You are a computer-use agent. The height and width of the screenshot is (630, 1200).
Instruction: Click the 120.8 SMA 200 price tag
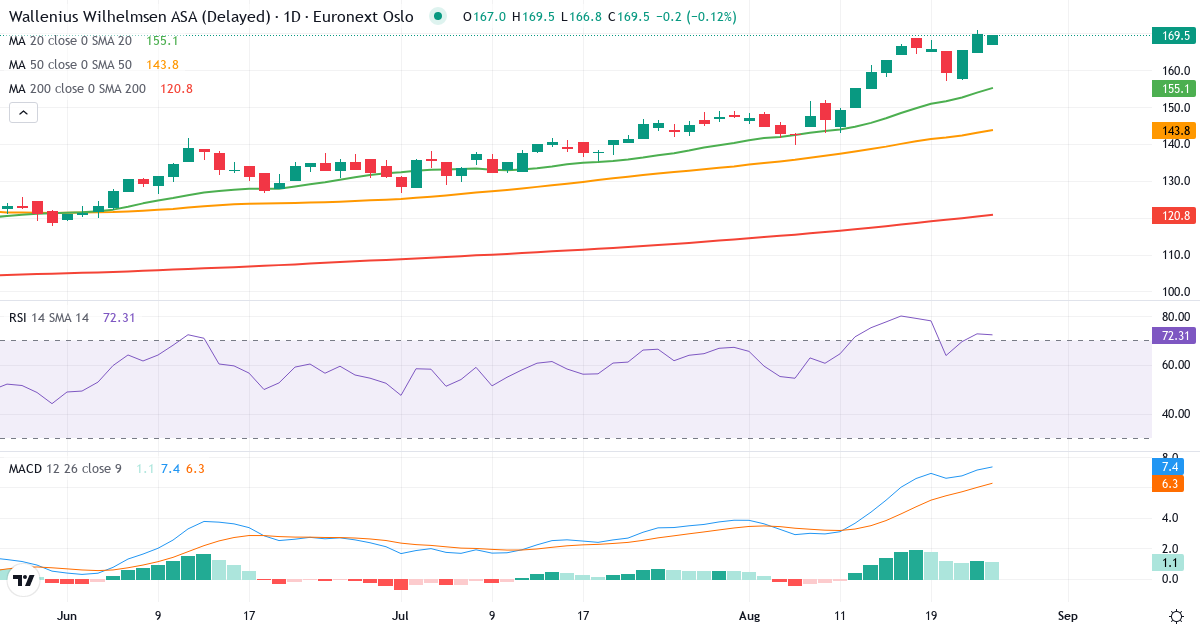coord(1173,216)
